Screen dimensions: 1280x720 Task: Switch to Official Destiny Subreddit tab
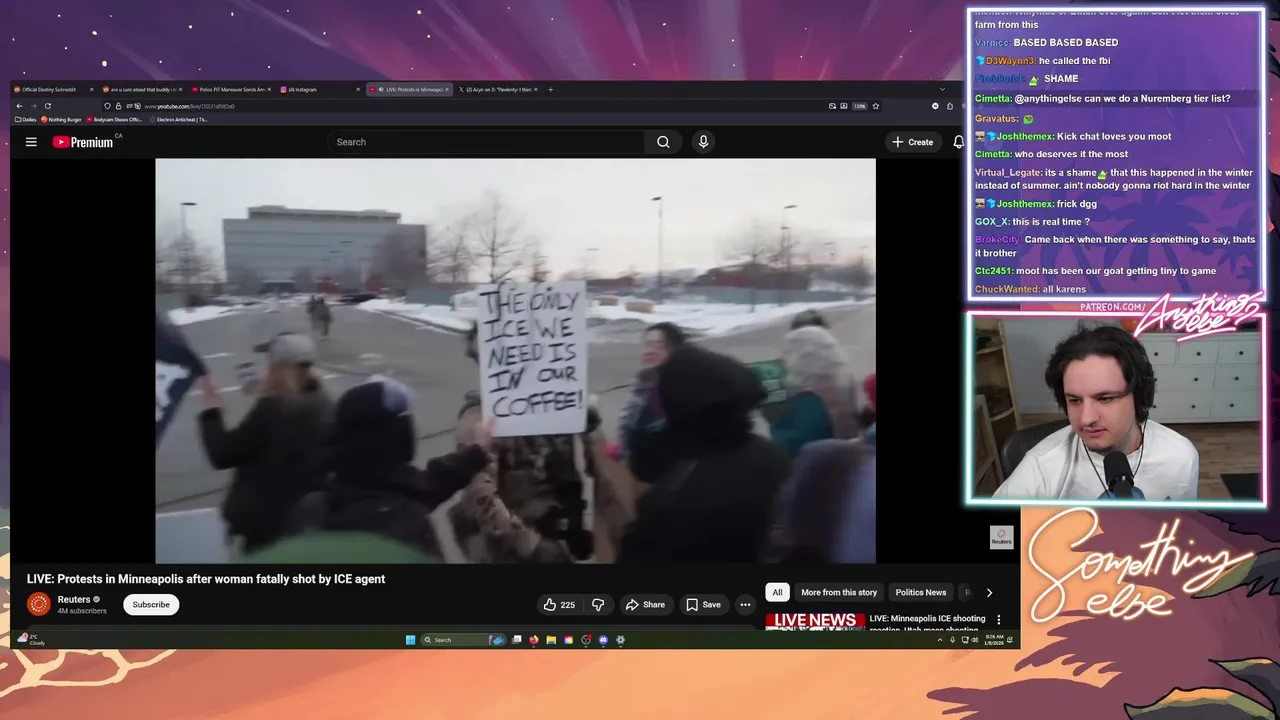(50, 89)
